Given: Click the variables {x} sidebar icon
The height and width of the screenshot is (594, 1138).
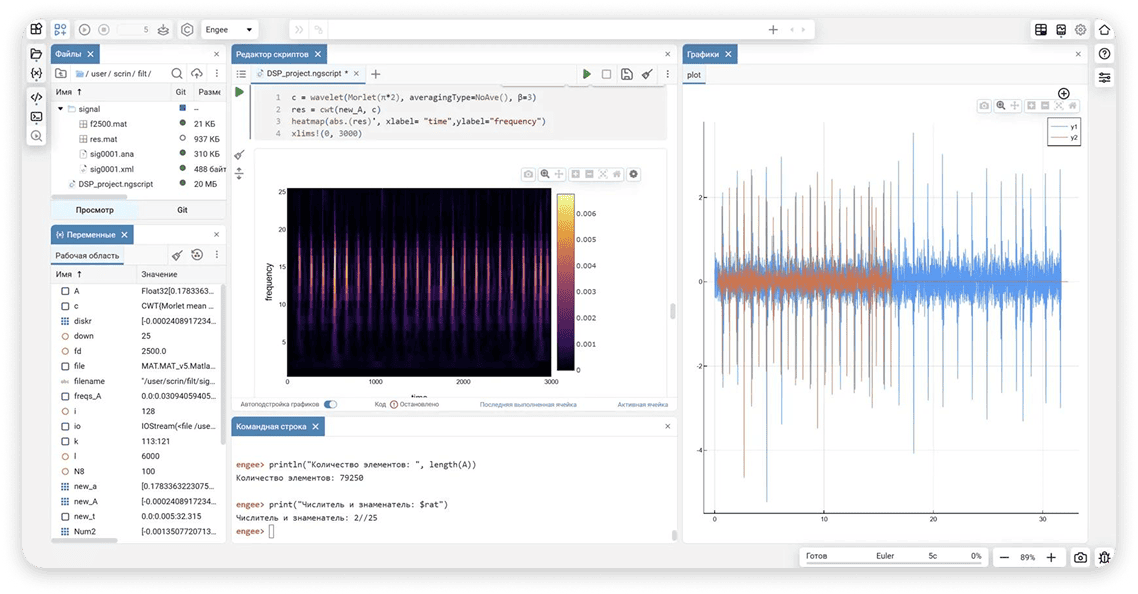Looking at the screenshot, I should coord(37,74).
